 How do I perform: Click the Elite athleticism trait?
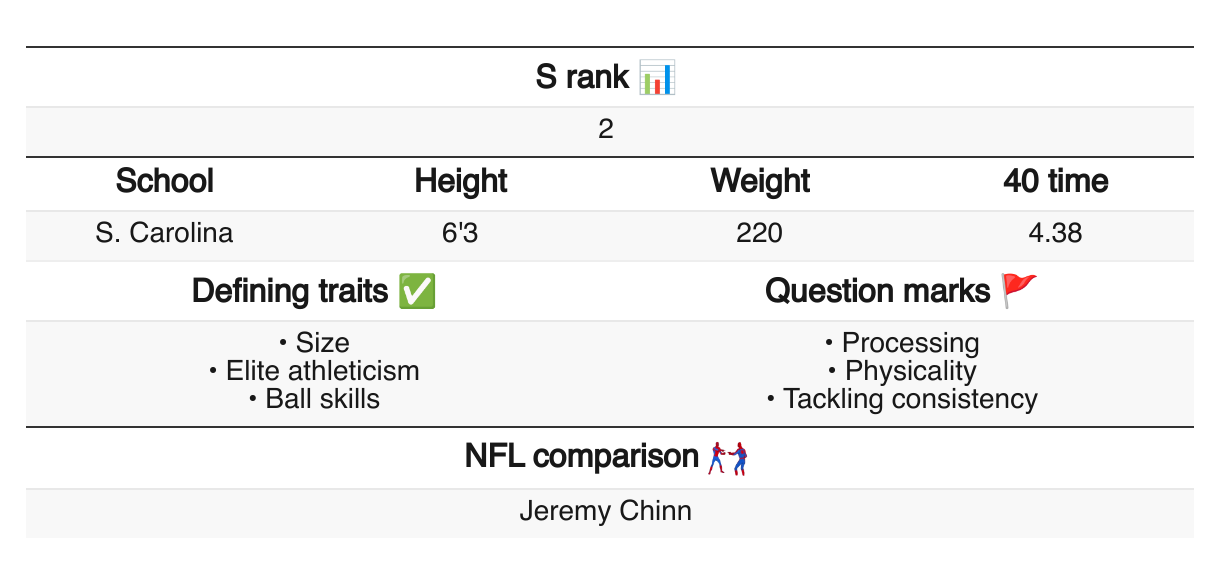pyautogui.click(x=322, y=371)
